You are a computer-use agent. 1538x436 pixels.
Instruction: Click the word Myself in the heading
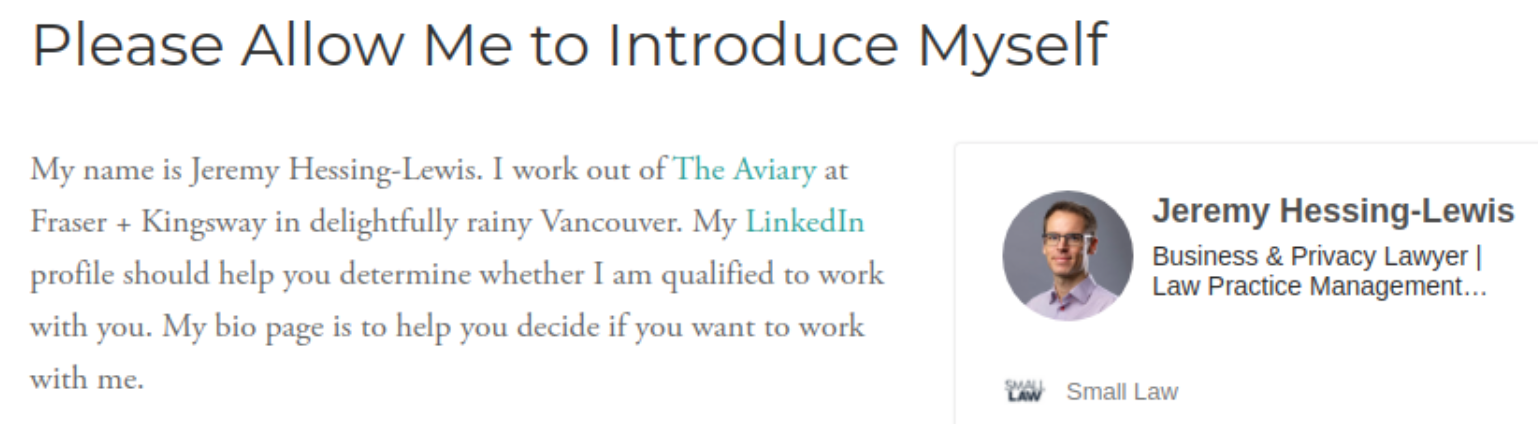(1012, 46)
